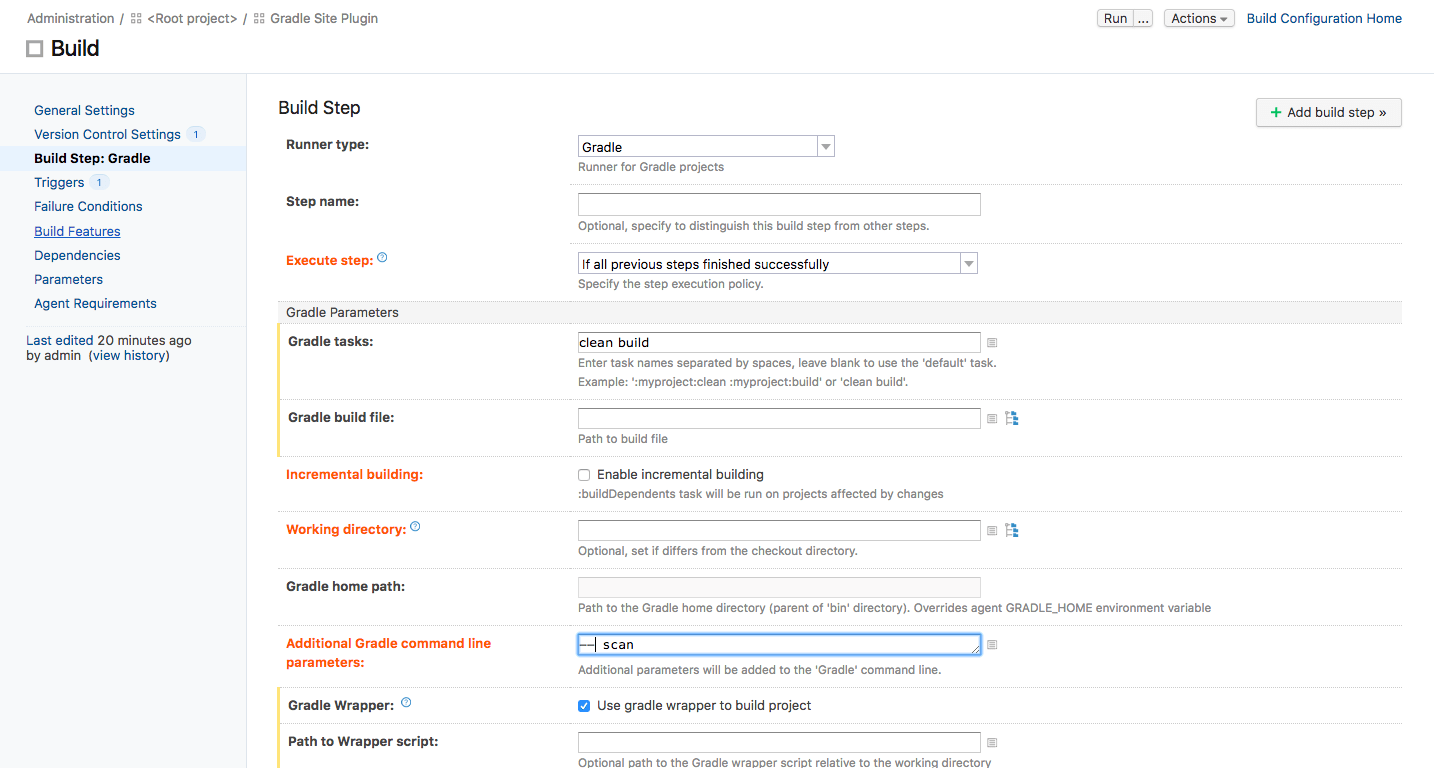Image resolution: width=1434 pixels, height=768 pixels.
Task: Open Version Control Settings in sidebar
Action: click(107, 135)
